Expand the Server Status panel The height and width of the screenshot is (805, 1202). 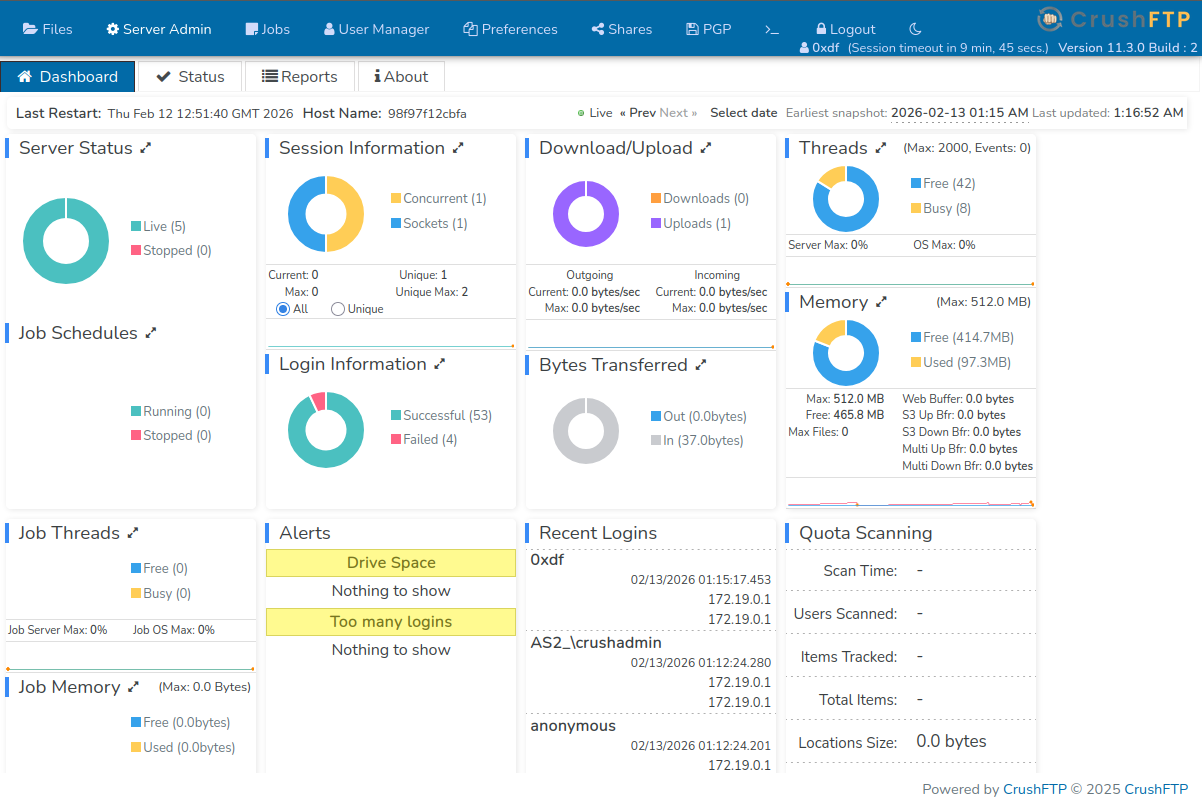(146, 148)
